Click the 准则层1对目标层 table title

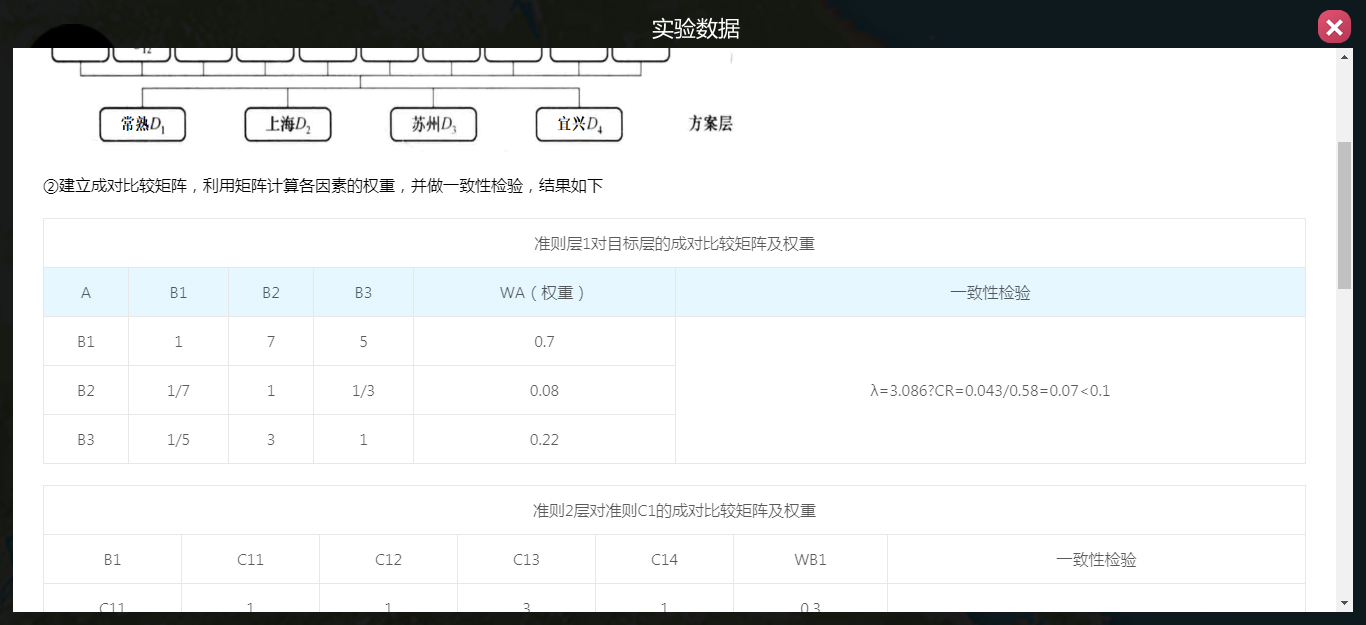(x=674, y=244)
